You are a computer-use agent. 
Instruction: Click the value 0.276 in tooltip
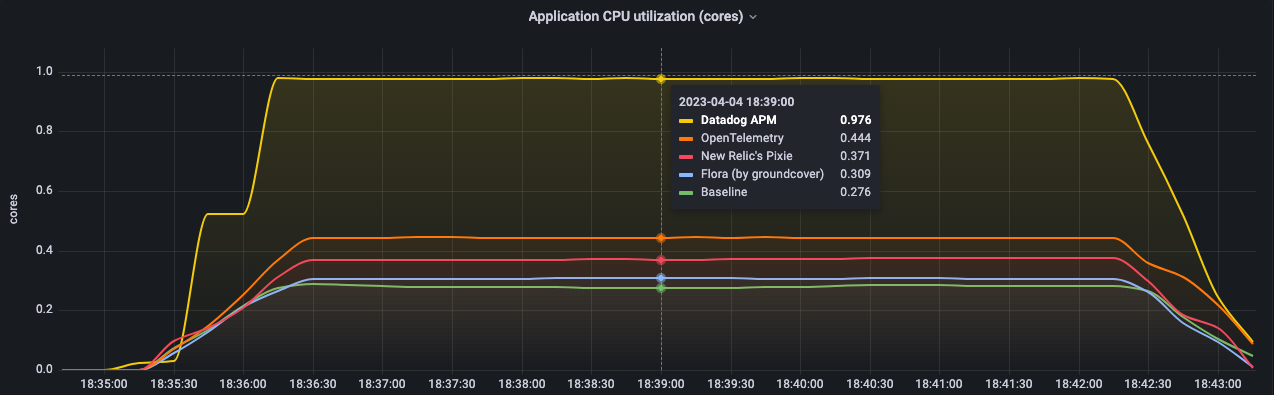point(855,192)
